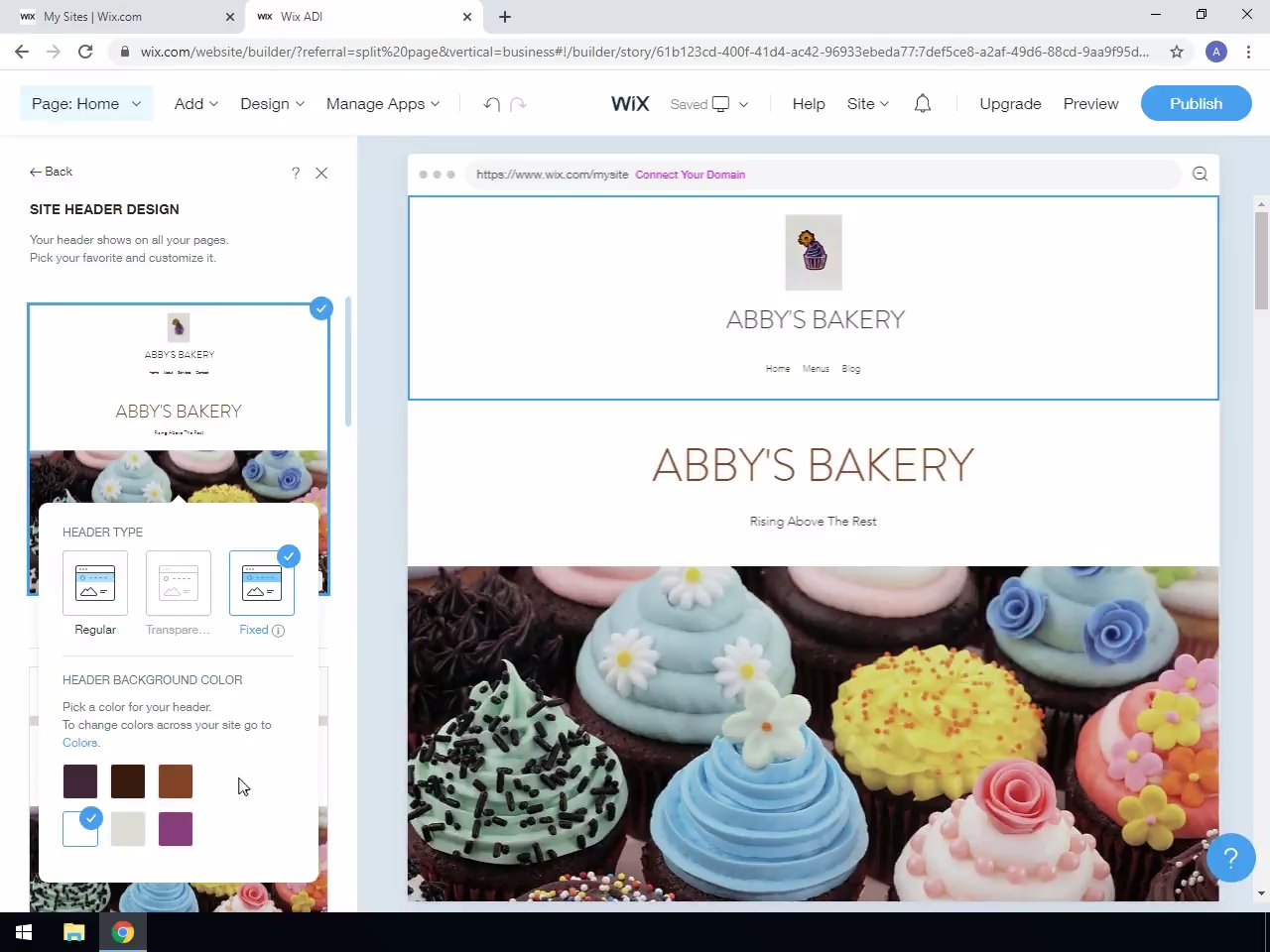Choose the light gray header color
Screen dimensions: 1270x952
[x=128, y=829]
